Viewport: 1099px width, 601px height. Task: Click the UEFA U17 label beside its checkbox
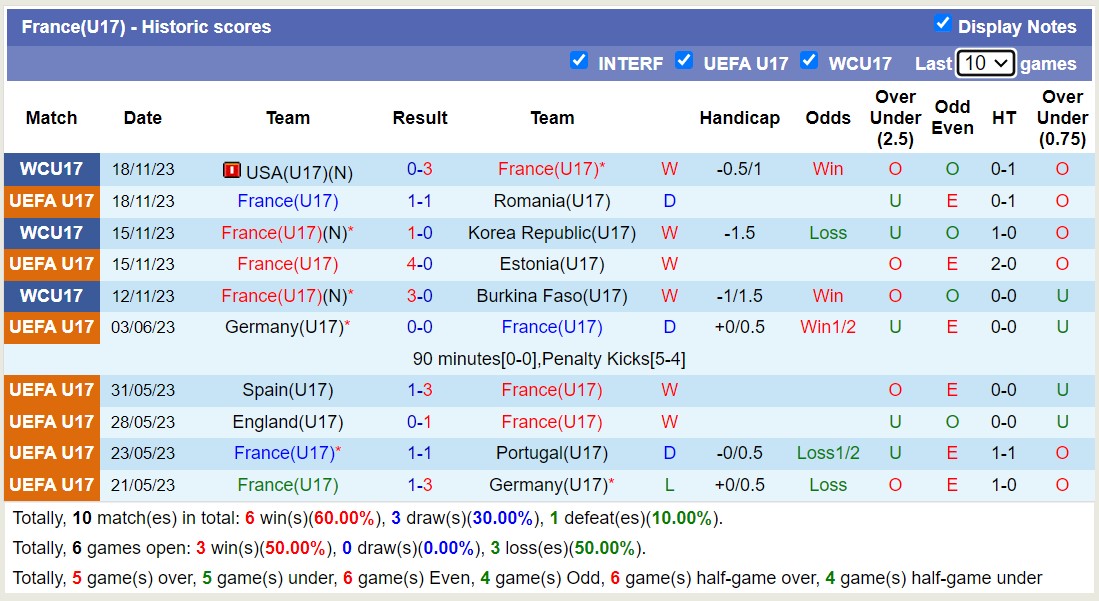click(746, 63)
